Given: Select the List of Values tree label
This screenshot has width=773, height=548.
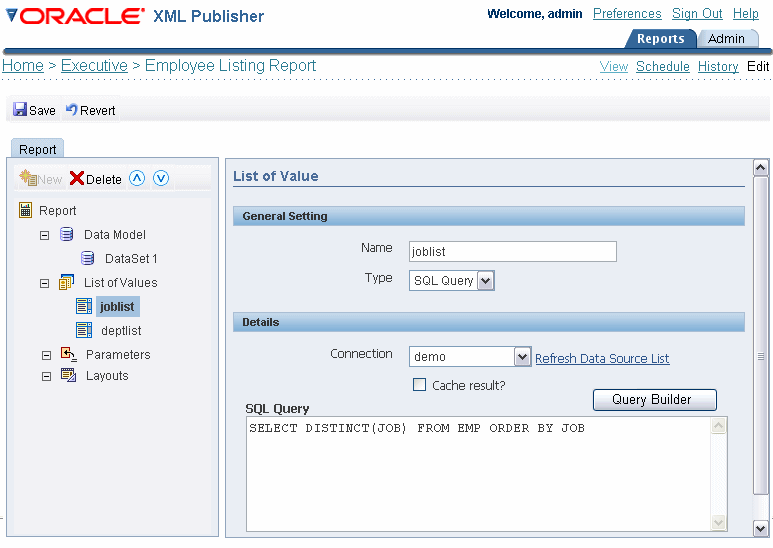Looking at the screenshot, I should click(120, 282).
